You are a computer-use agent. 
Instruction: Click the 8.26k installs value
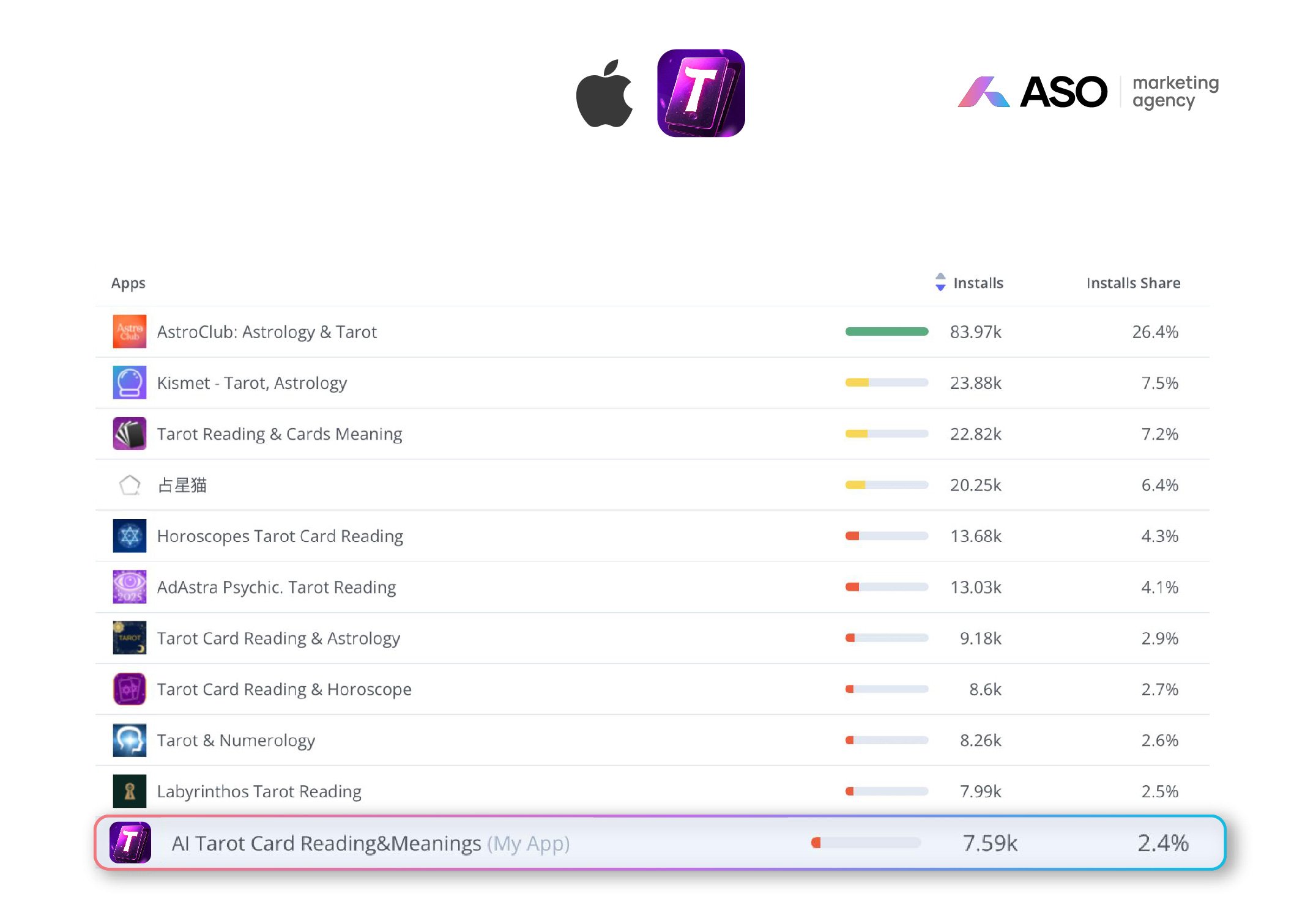pyautogui.click(x=980, y=741)
